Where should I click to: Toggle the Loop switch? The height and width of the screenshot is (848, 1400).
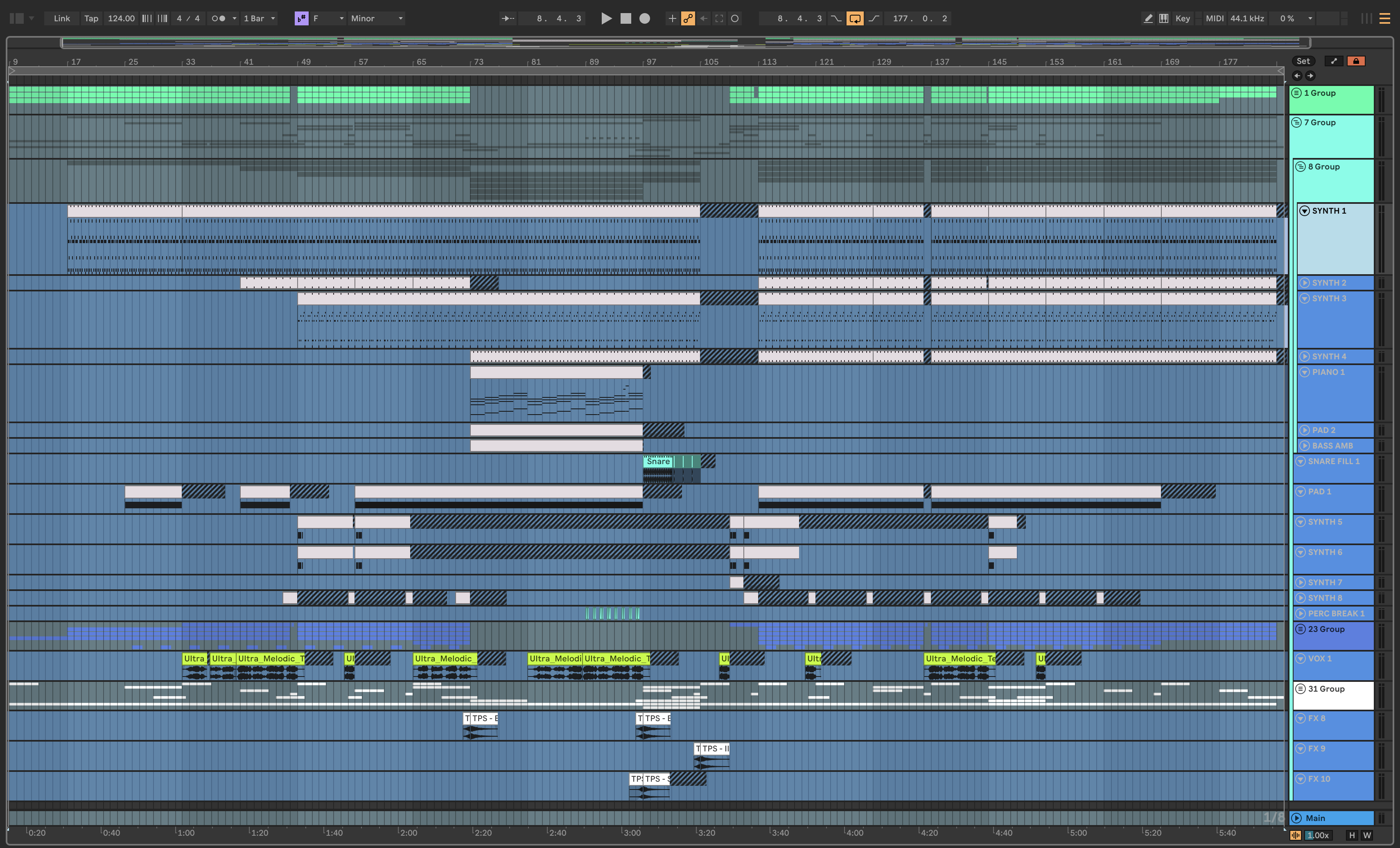[x=855, y=18]
